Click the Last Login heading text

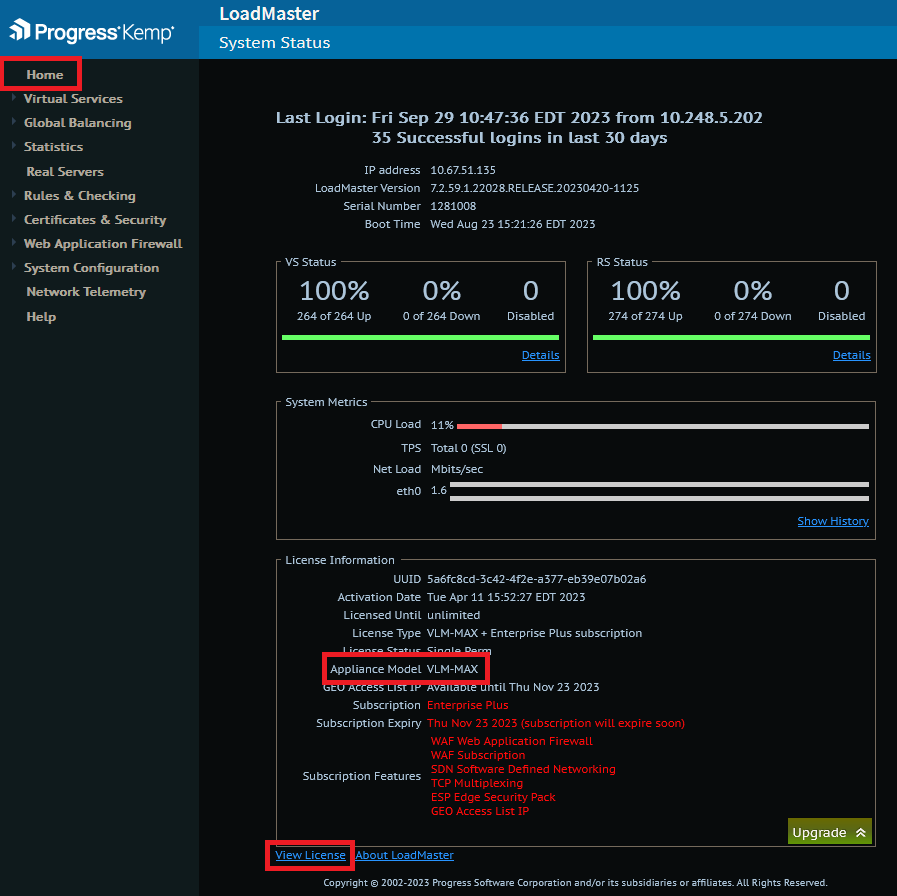pyautogui.click(x=519, y=118)
